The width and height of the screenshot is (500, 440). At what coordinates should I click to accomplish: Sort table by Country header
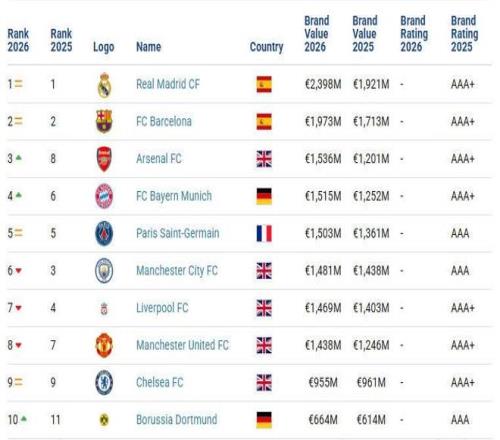266,47
